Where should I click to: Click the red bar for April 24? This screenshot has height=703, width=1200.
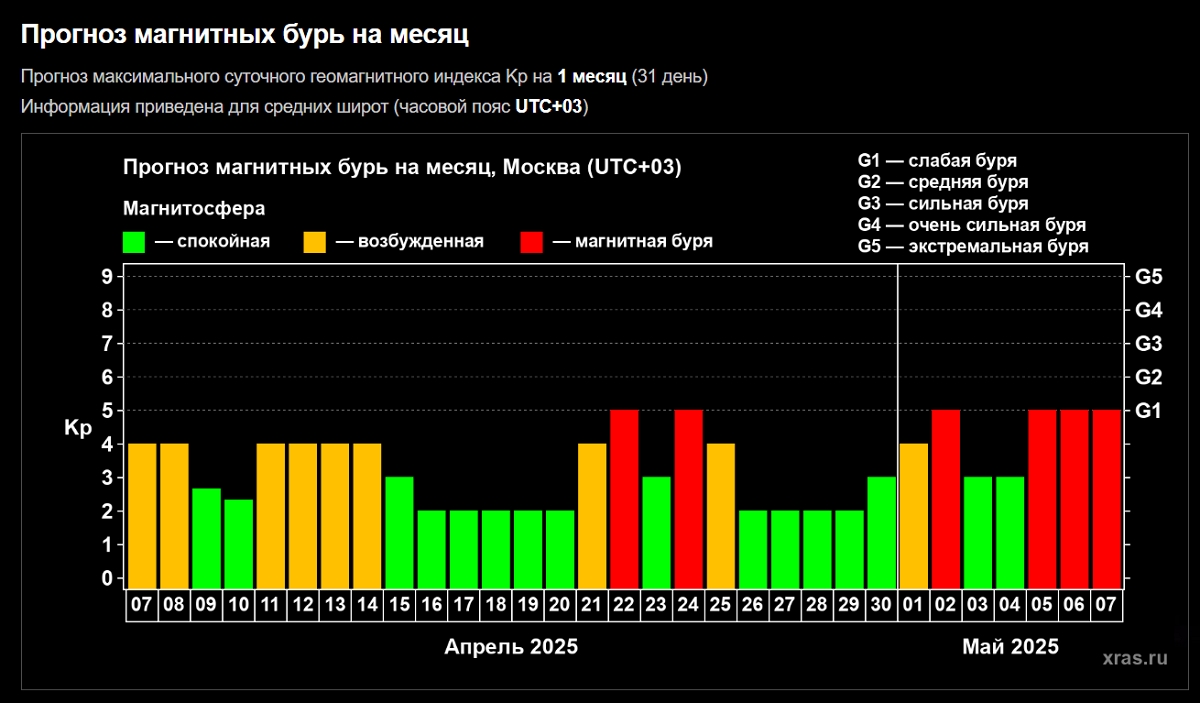[x=688, y=497]
